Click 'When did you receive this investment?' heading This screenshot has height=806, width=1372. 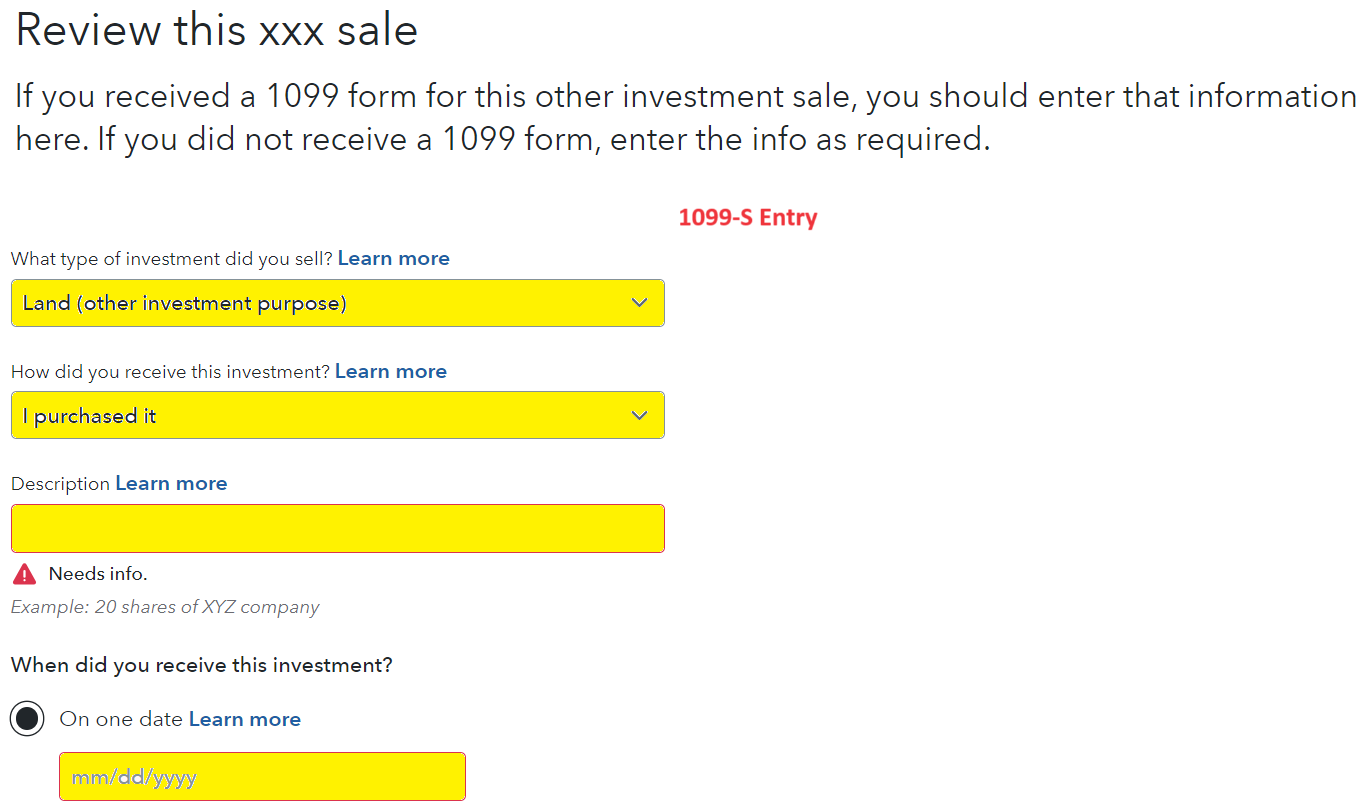point(202,665)
